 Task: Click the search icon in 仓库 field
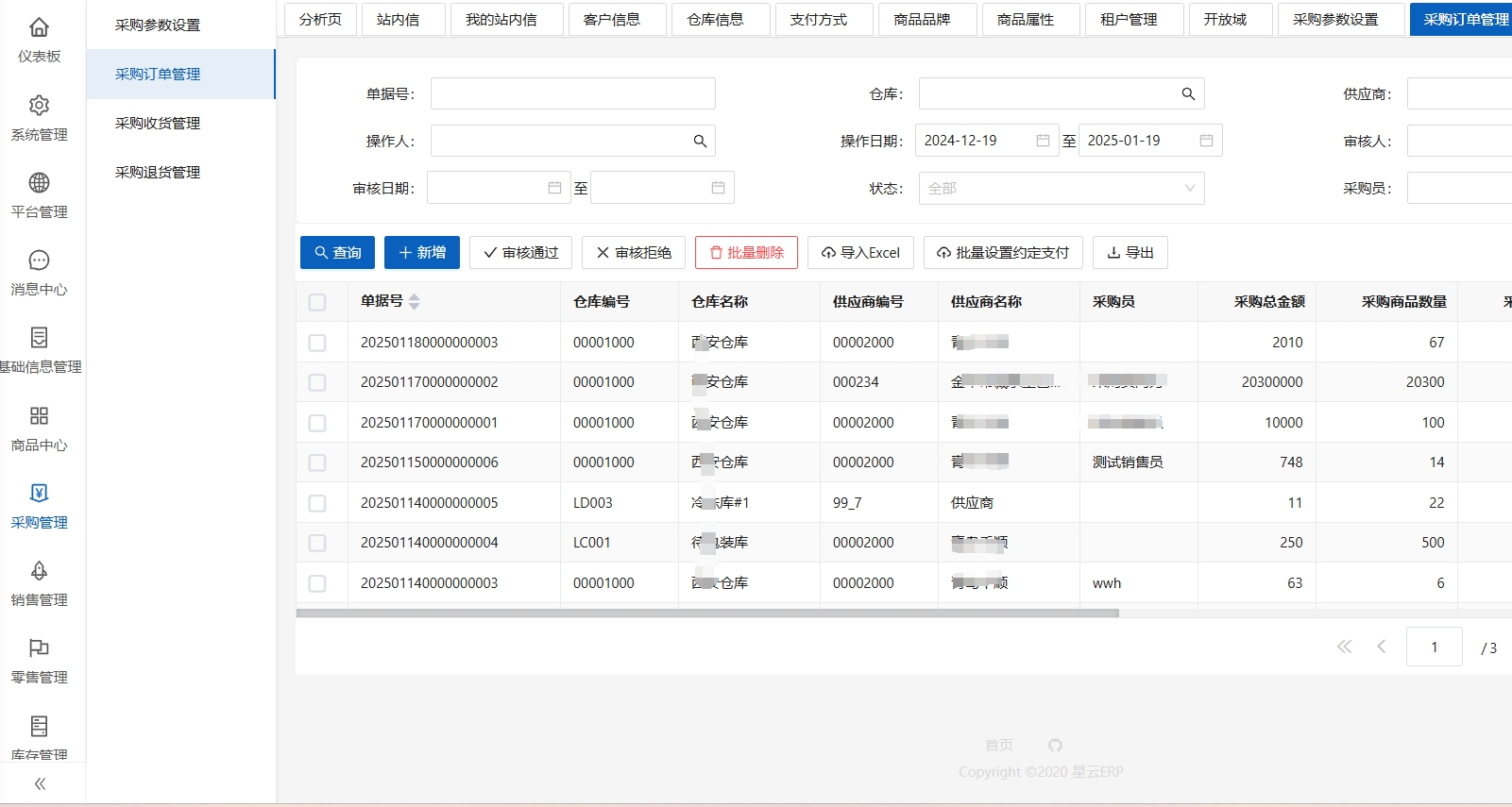(1188, 94)
